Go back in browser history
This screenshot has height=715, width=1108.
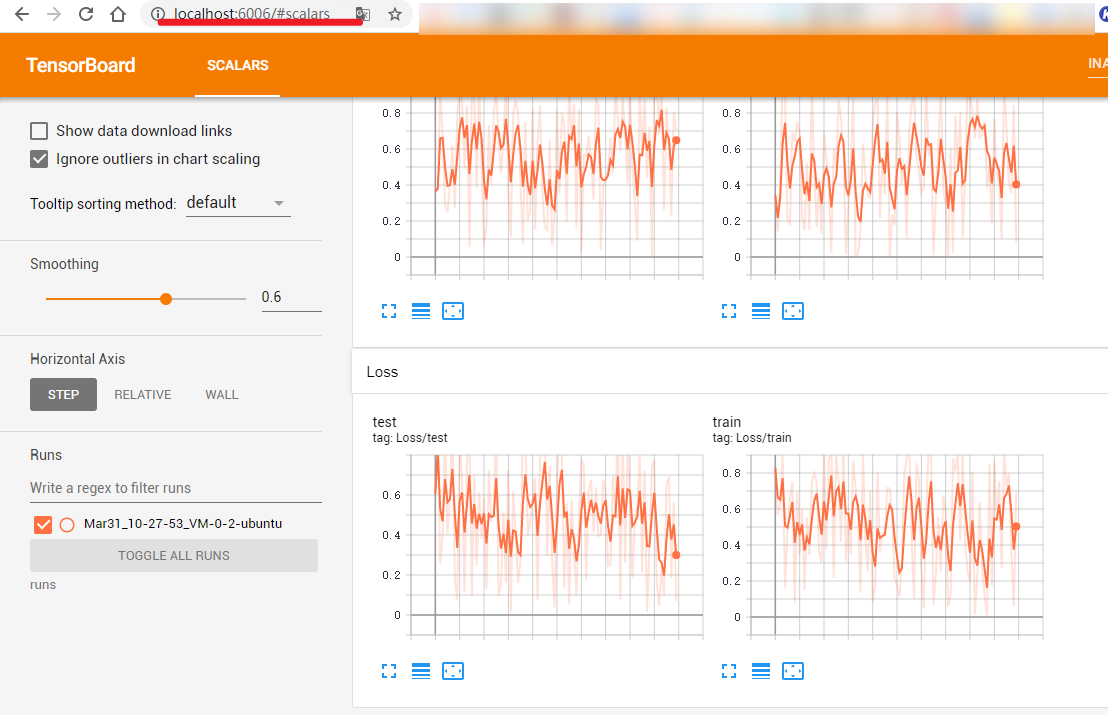22,14
